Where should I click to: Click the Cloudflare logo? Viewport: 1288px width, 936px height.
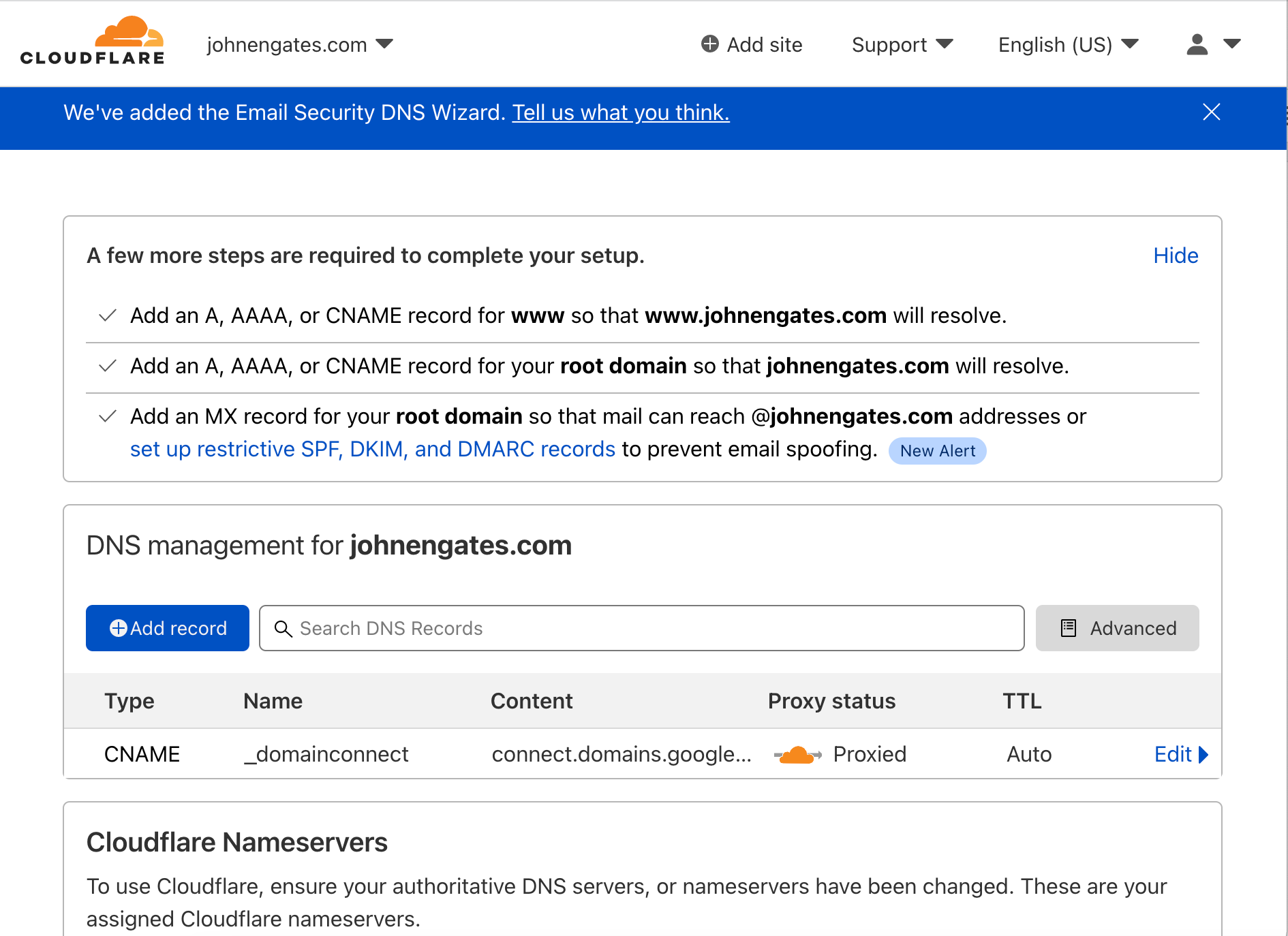click(x=92, y=42)
